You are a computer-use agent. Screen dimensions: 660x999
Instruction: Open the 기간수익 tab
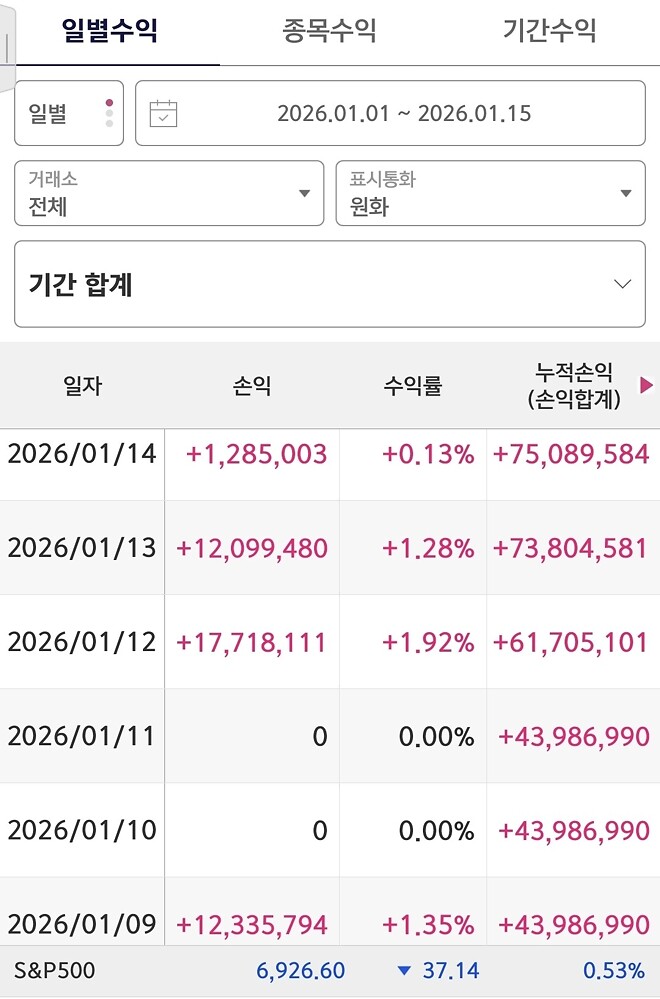pos(546,30)
